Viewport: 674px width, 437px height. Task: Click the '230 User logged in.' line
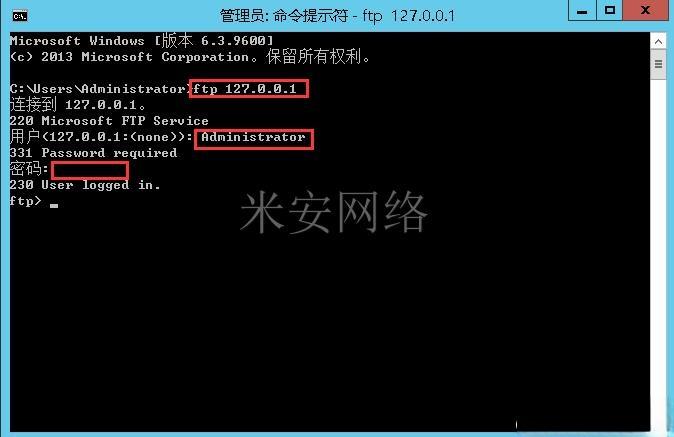pyautogui.click(x=85, y=185)
